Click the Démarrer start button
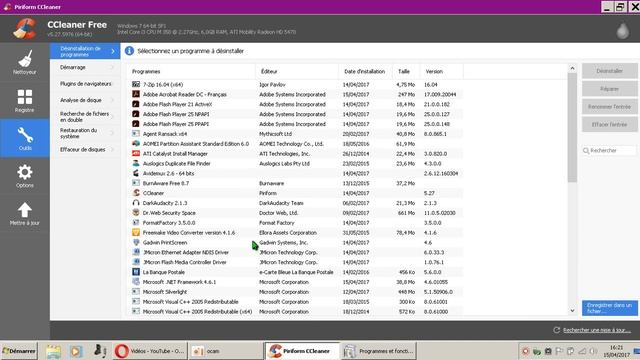 [19, 351]
